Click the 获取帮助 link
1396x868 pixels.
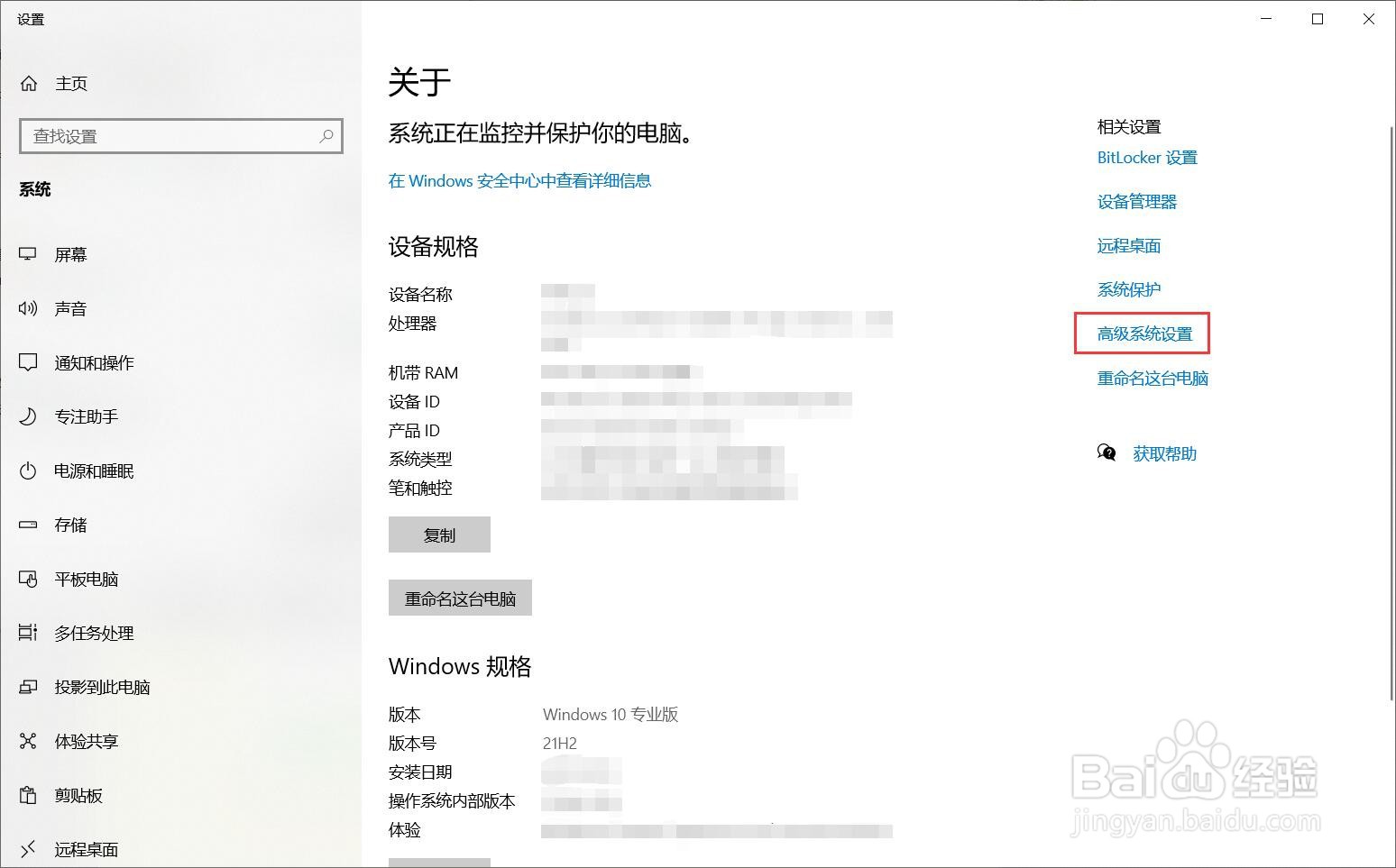[1164, 453]
